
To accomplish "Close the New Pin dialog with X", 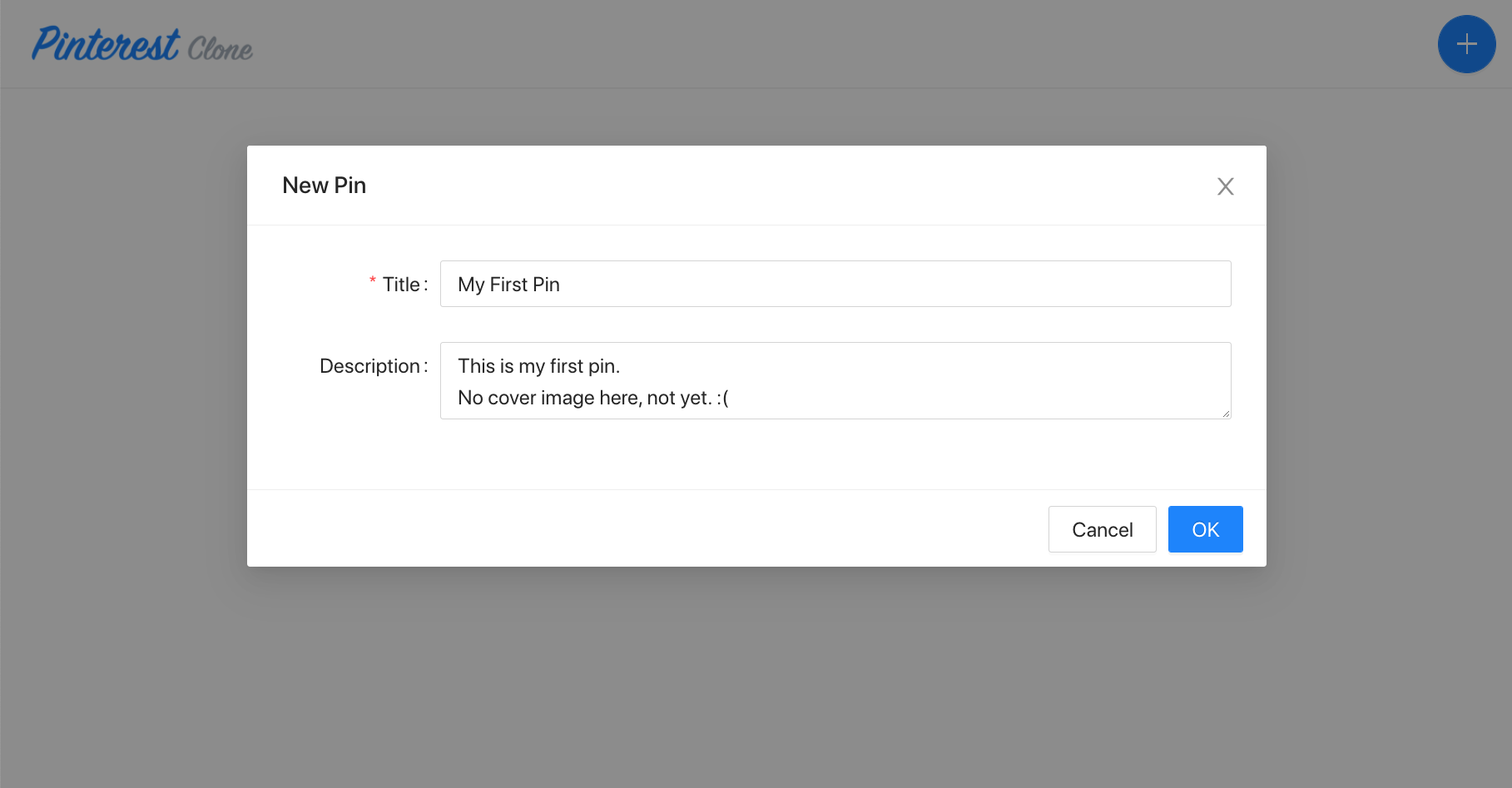I will [1225, 186].
